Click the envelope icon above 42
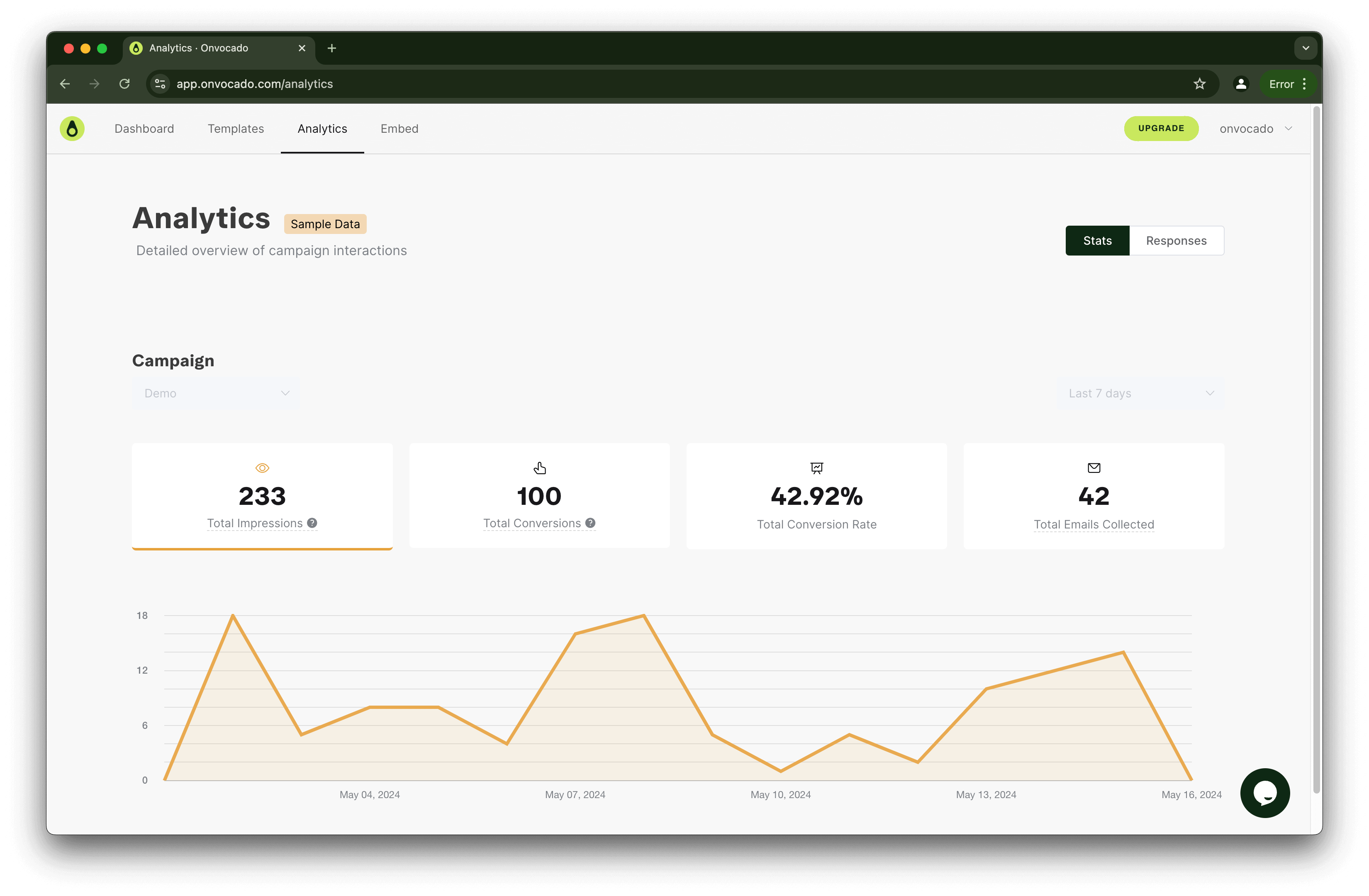The width and height of the screenshot is (1369, 896). 1094,468
